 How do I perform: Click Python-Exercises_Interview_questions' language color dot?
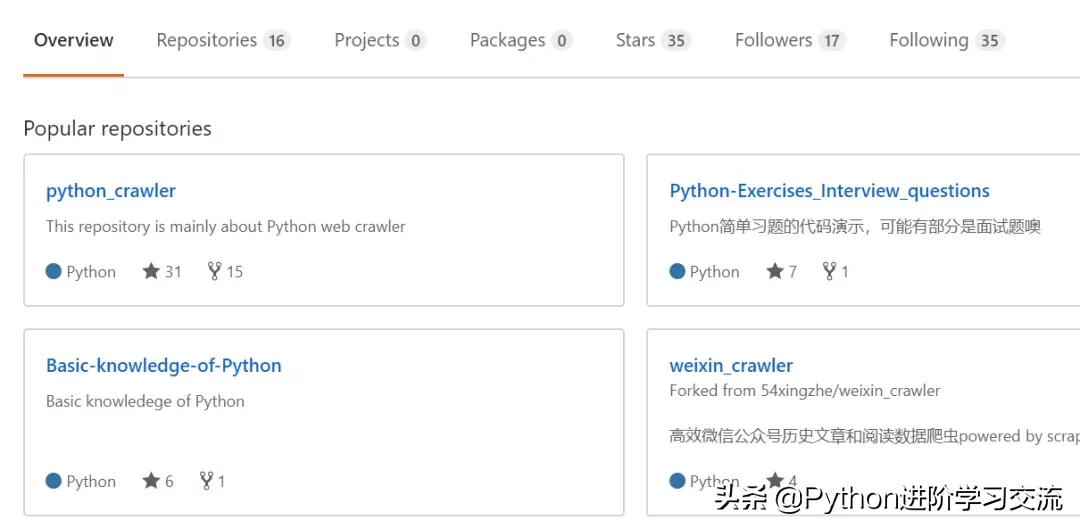(x=677, y=271)
